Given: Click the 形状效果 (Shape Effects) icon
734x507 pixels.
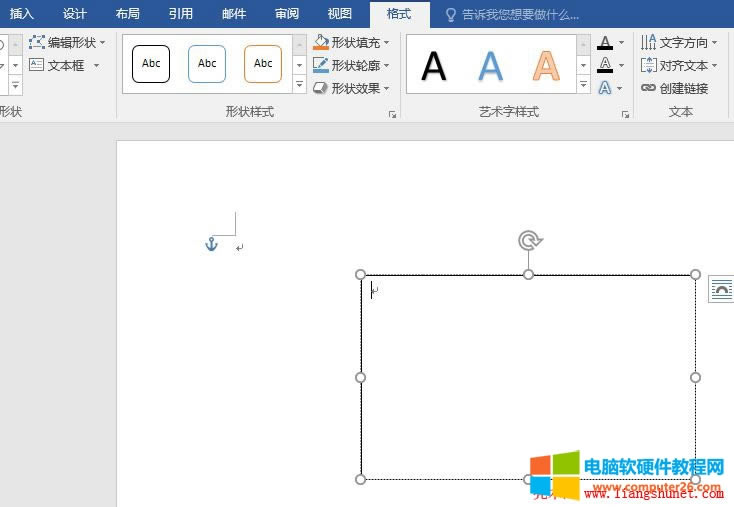Looking at the screenshot, I should [321, 88].
